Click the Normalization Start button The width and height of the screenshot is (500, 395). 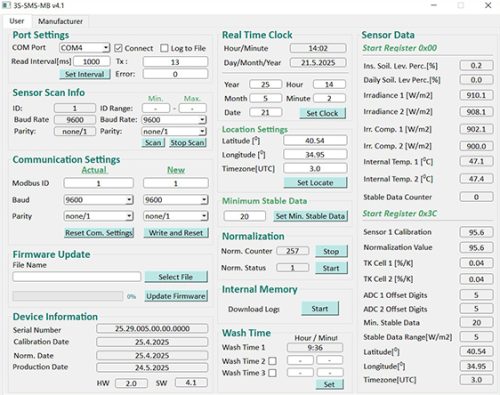coord(331,268)
